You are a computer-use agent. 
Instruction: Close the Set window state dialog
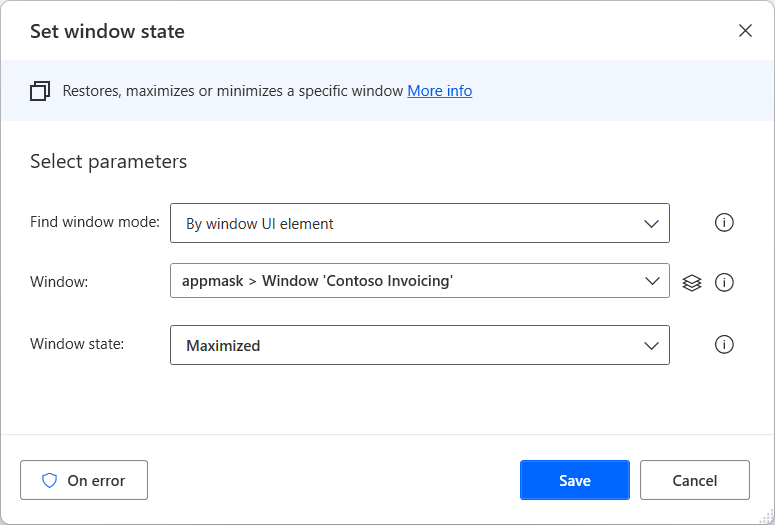(745, 31)
